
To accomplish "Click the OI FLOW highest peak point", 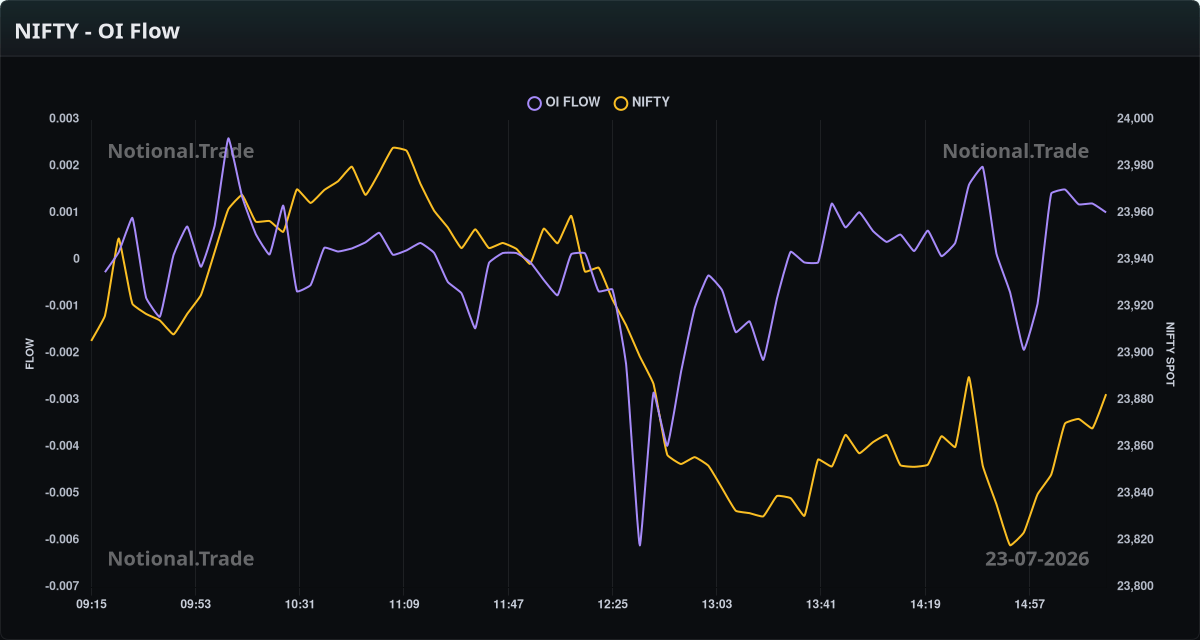I will click(x=228, y=138).
